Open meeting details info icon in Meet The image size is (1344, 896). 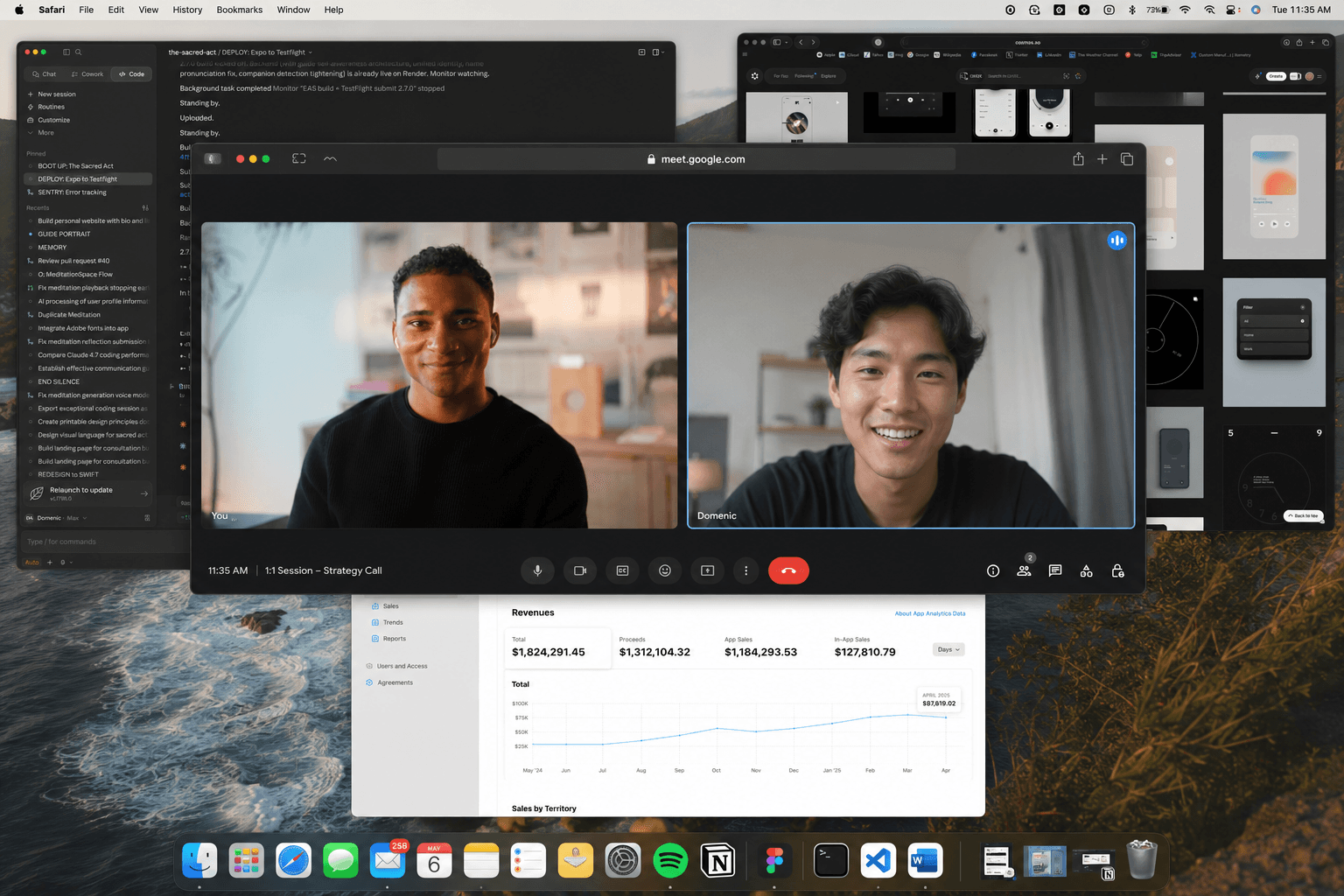click(x=993, y=570)
